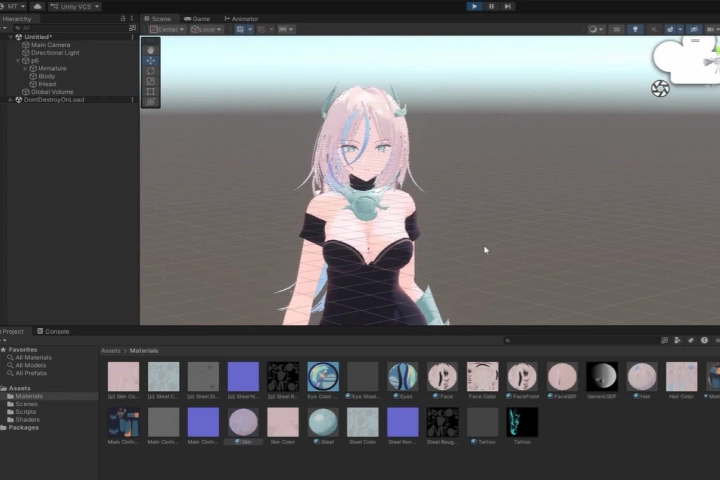Viewport: 720px width, 480px height.
Task: Toggle scene audio in the Scene toolbar
Action: coord(654,29)
